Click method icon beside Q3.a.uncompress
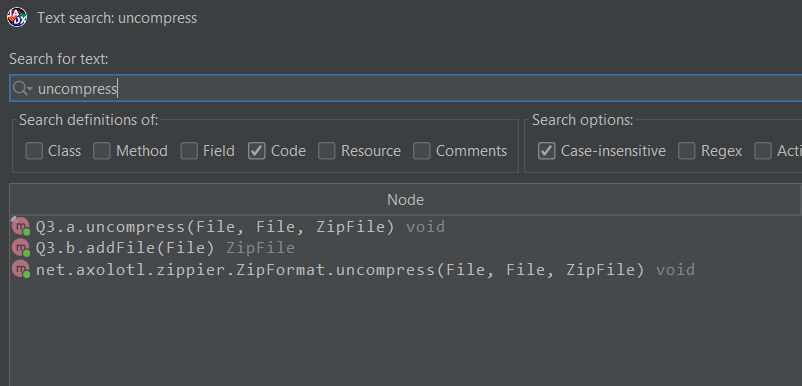The width and height of the screenshot is (802, 386). 21,226
